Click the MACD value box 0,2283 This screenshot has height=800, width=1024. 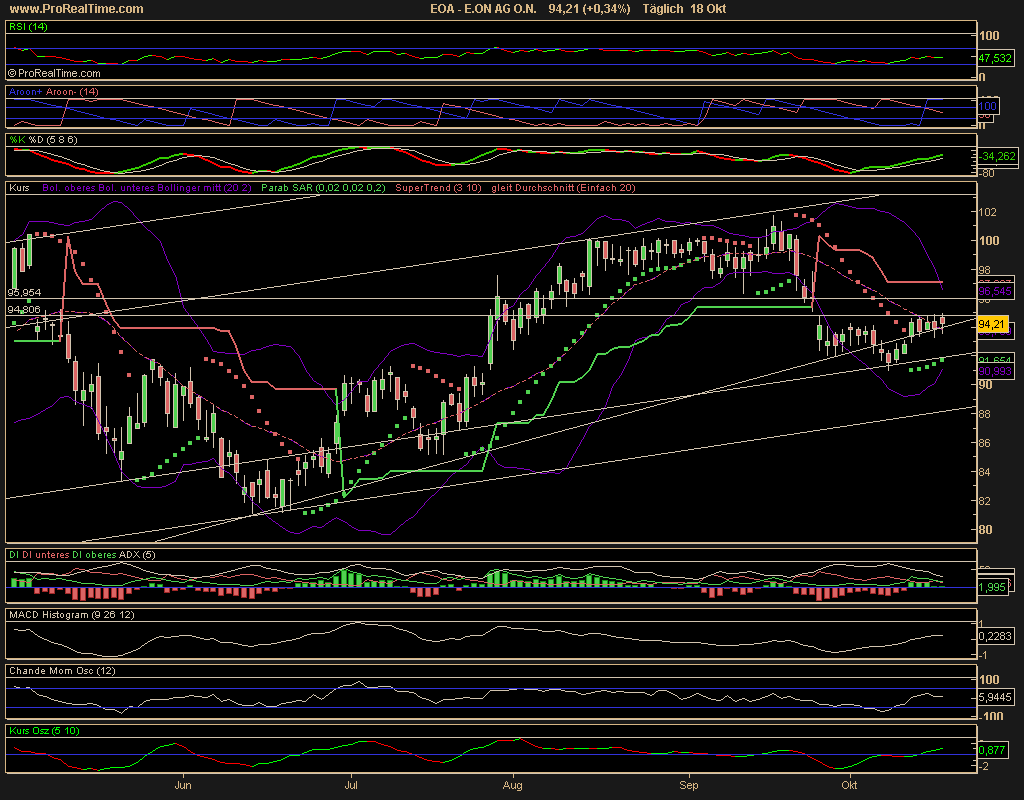[x=996, y=636]
